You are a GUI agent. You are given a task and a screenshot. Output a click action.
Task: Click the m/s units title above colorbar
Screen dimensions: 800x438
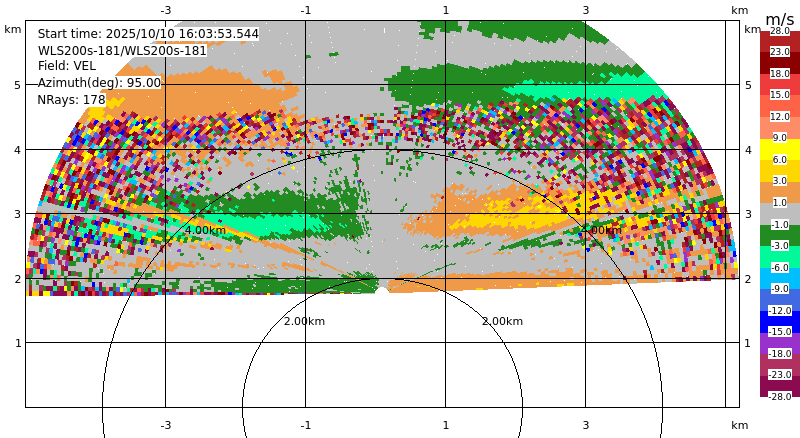pos(780,19)
